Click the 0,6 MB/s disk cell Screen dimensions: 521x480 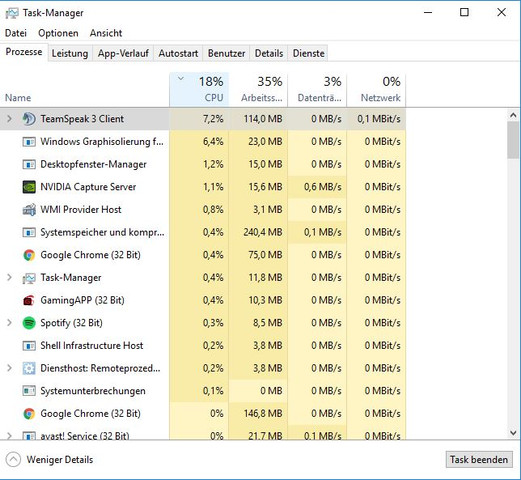(317, 187)
